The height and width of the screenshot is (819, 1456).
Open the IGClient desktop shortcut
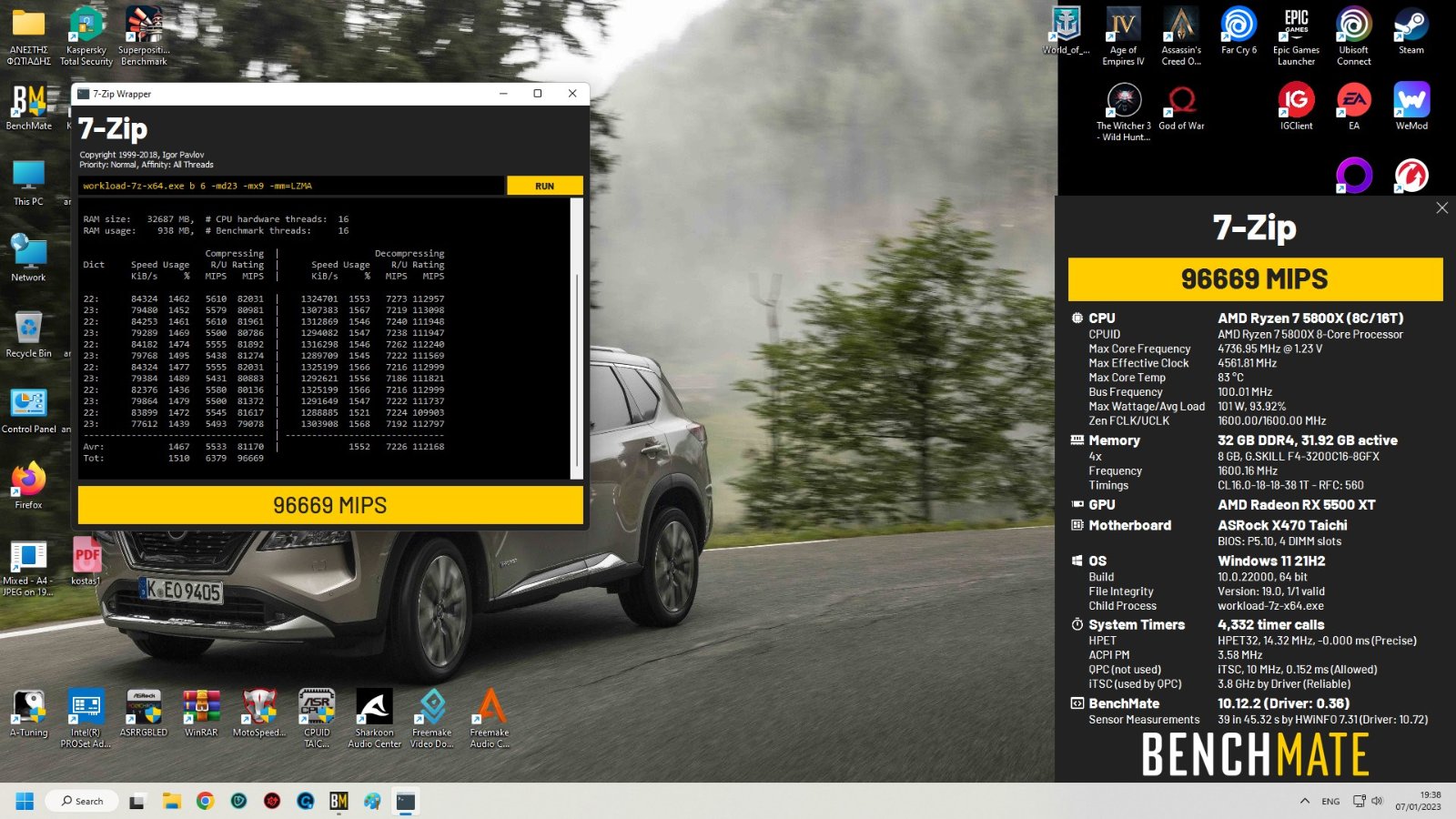coord(1296,107)
